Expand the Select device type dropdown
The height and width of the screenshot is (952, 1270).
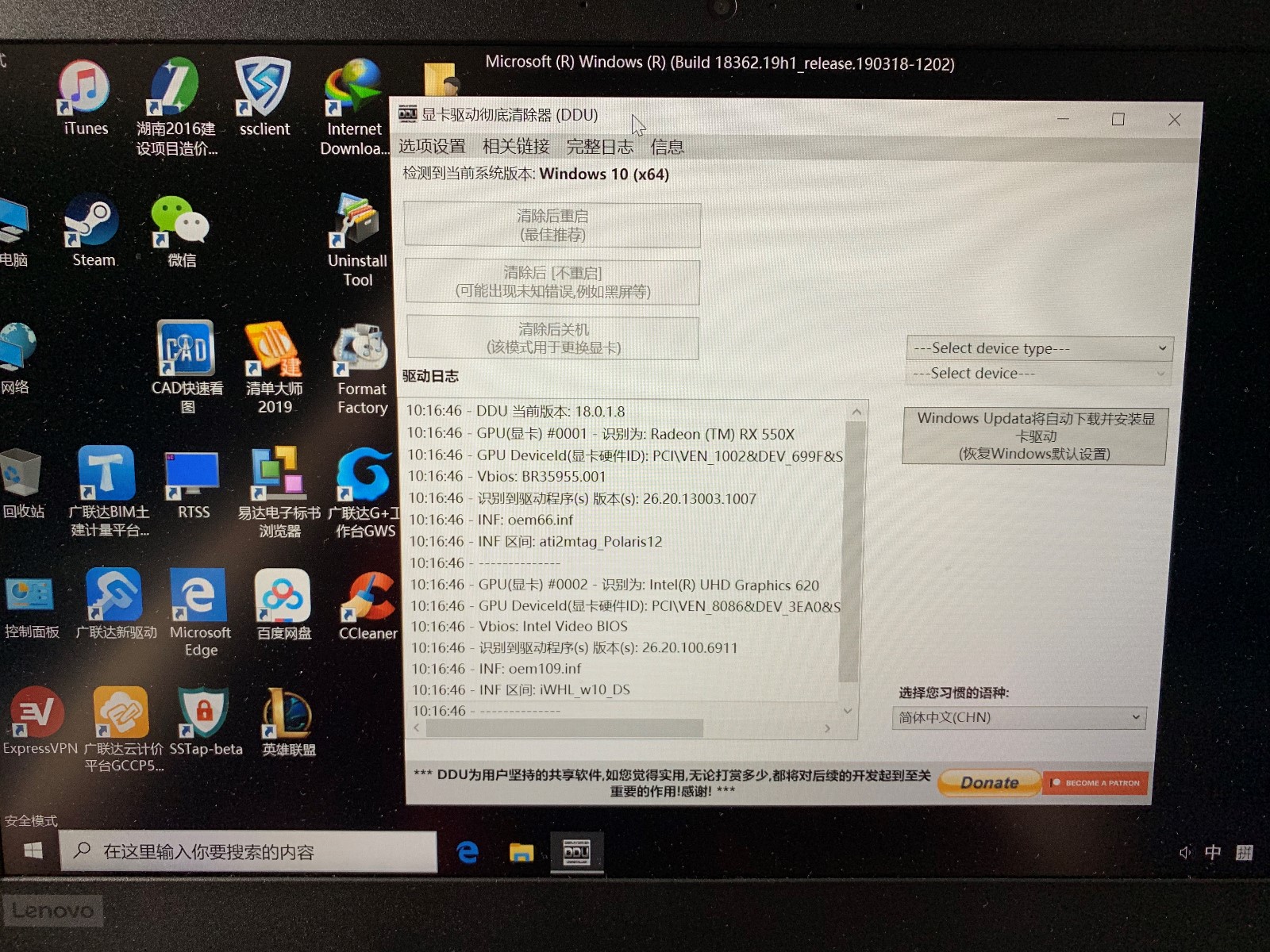pyautogui.click(x=1040, y=348)
